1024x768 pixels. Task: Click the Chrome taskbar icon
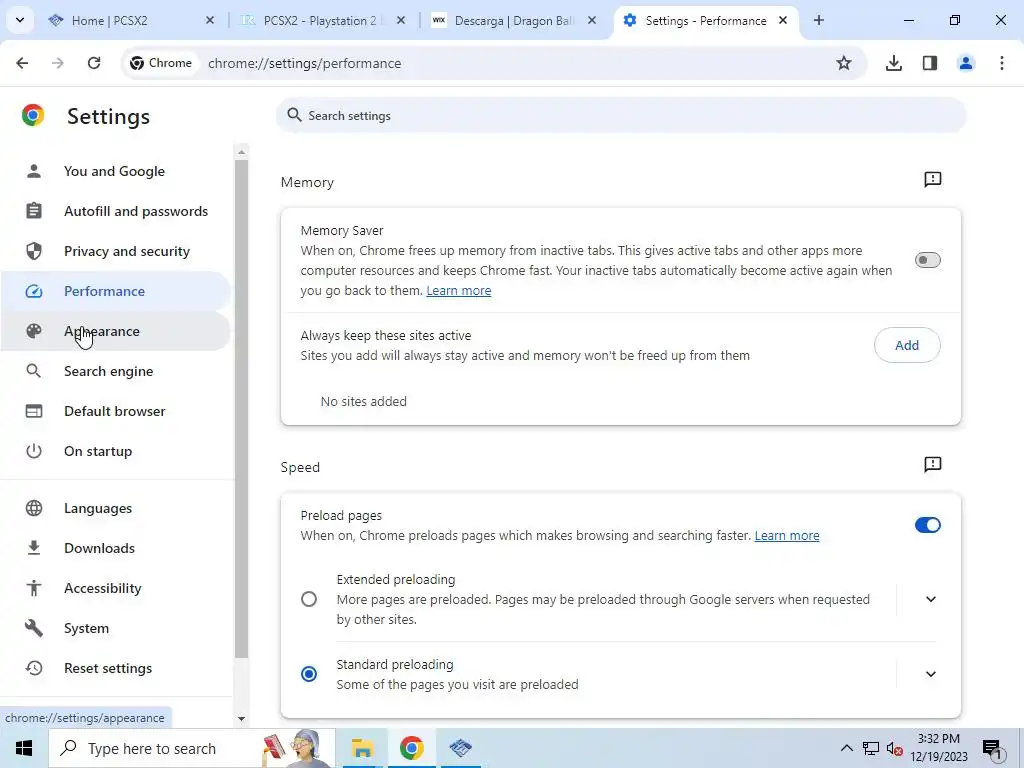(411, 748)
